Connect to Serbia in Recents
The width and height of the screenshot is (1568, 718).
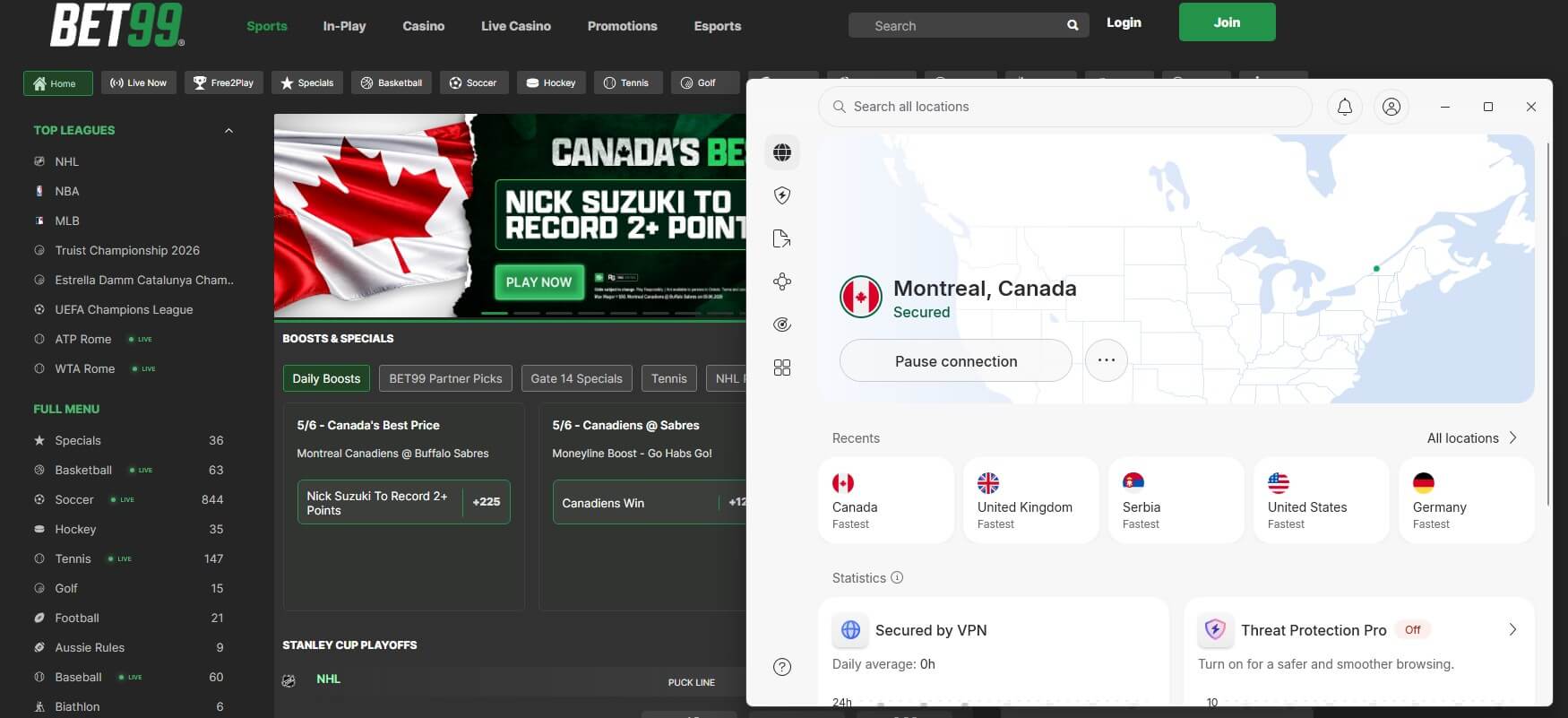[x=1176, y=500]
